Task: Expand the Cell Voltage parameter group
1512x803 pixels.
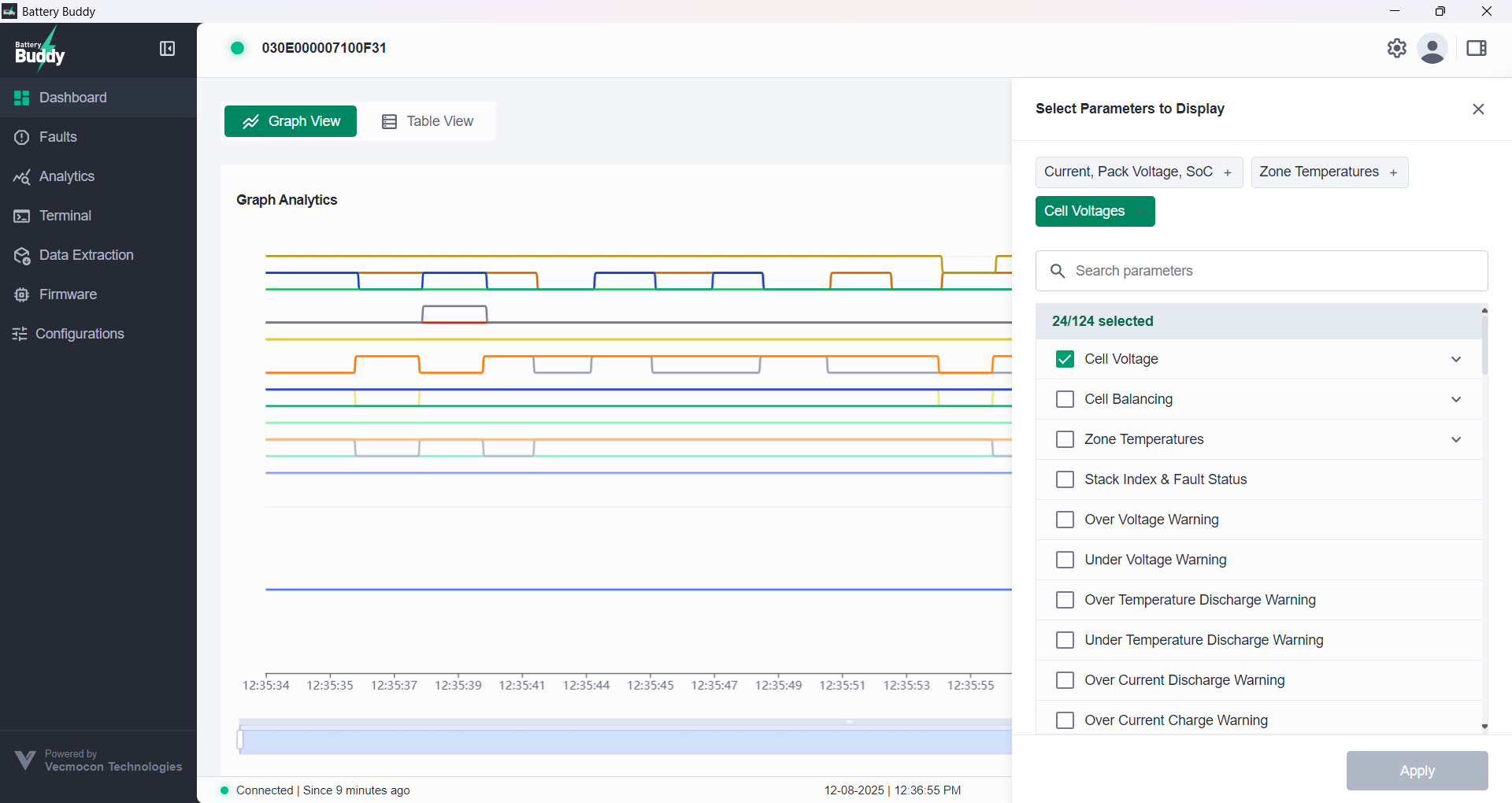Action: (x=1456, y=359)
